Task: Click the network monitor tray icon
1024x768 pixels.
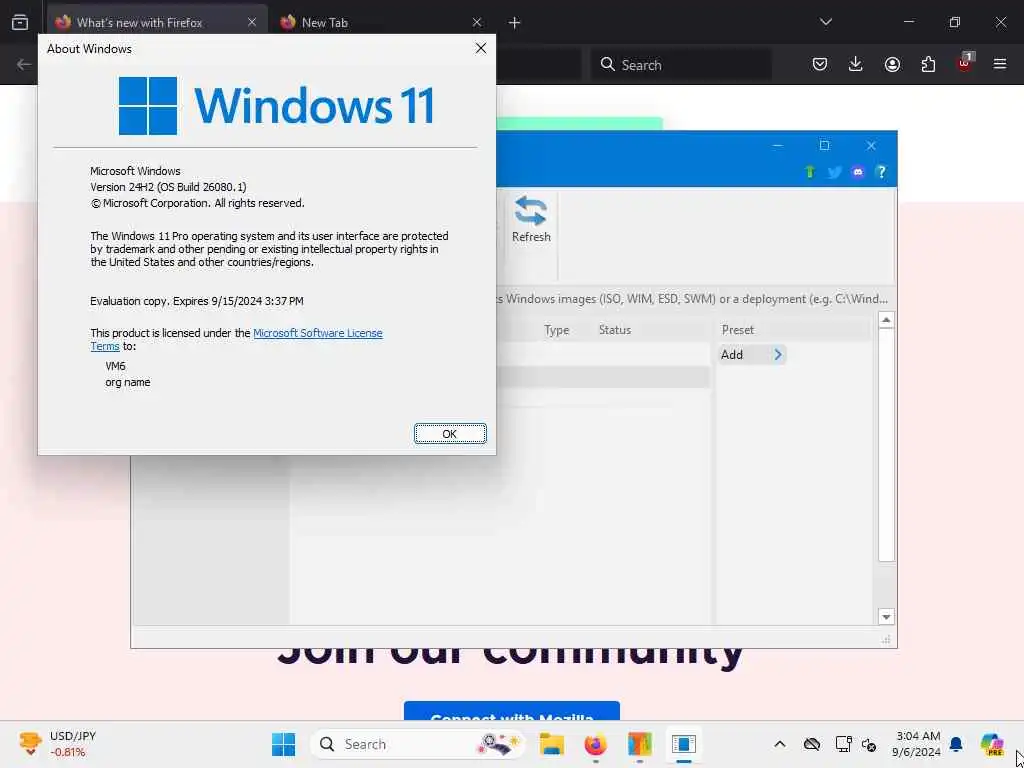Action: (x=844, y=744)
